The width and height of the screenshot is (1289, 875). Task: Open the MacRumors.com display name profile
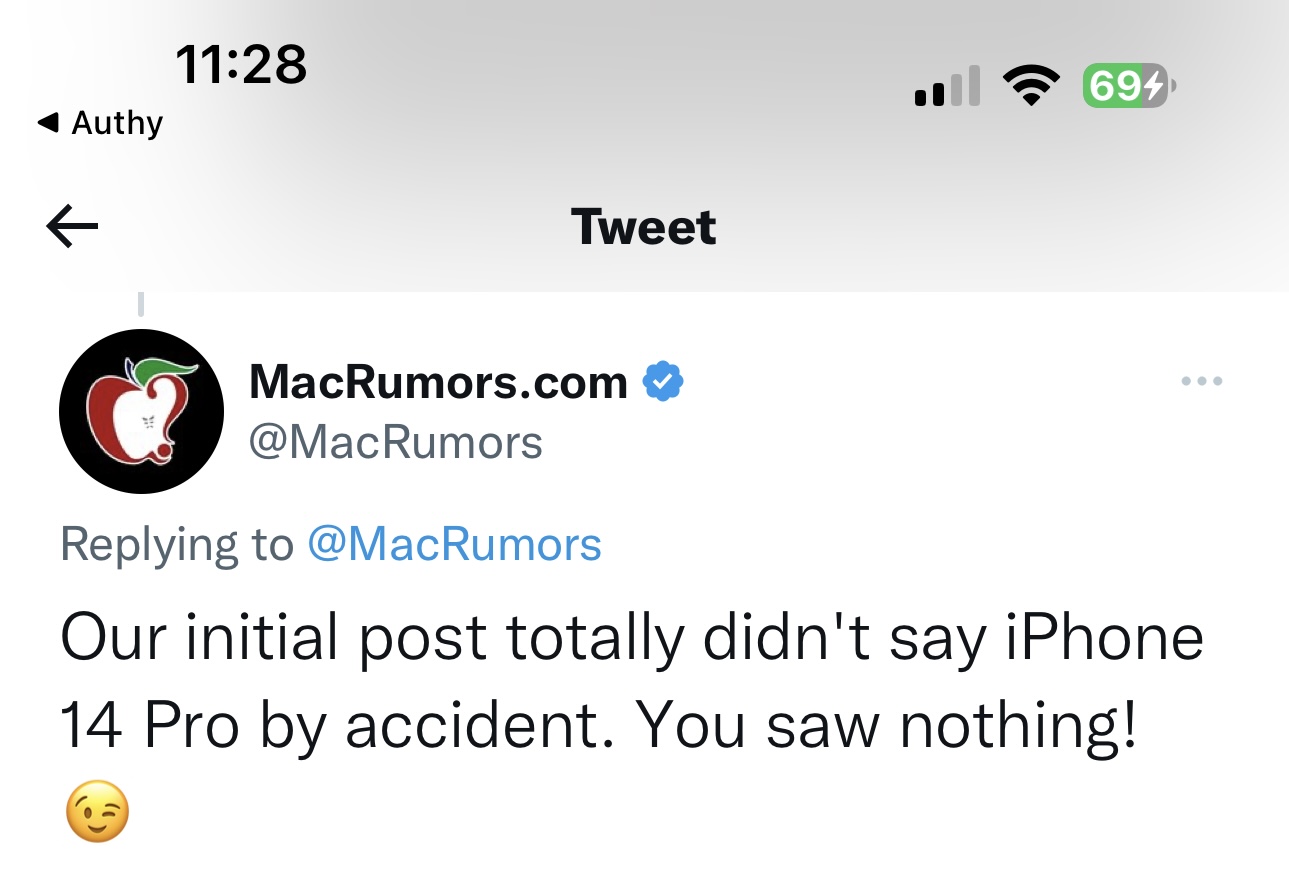click(438, 381)
